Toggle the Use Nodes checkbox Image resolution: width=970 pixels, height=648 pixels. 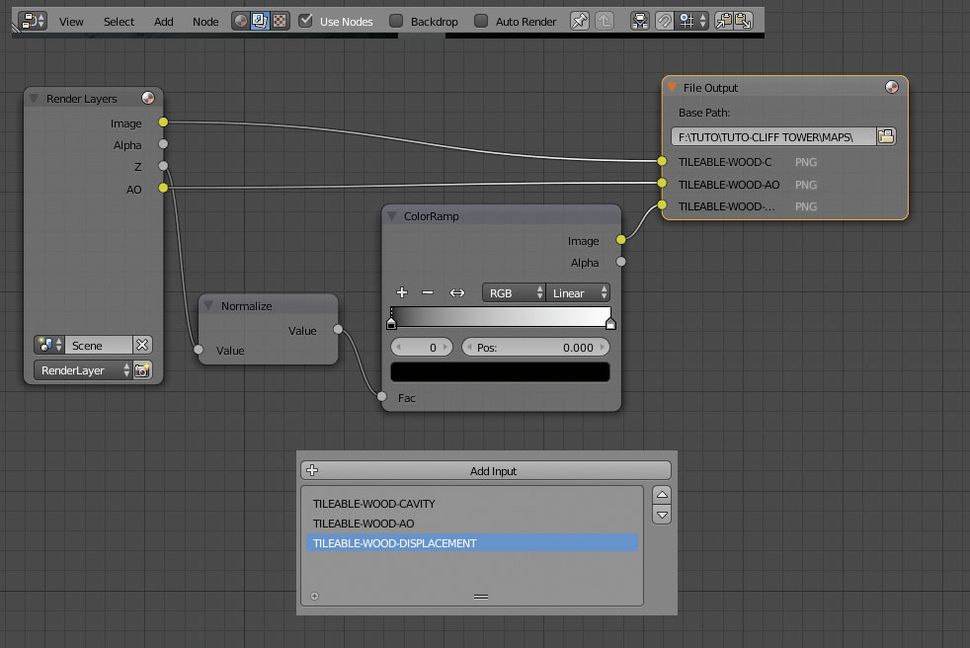click(307, 20)
